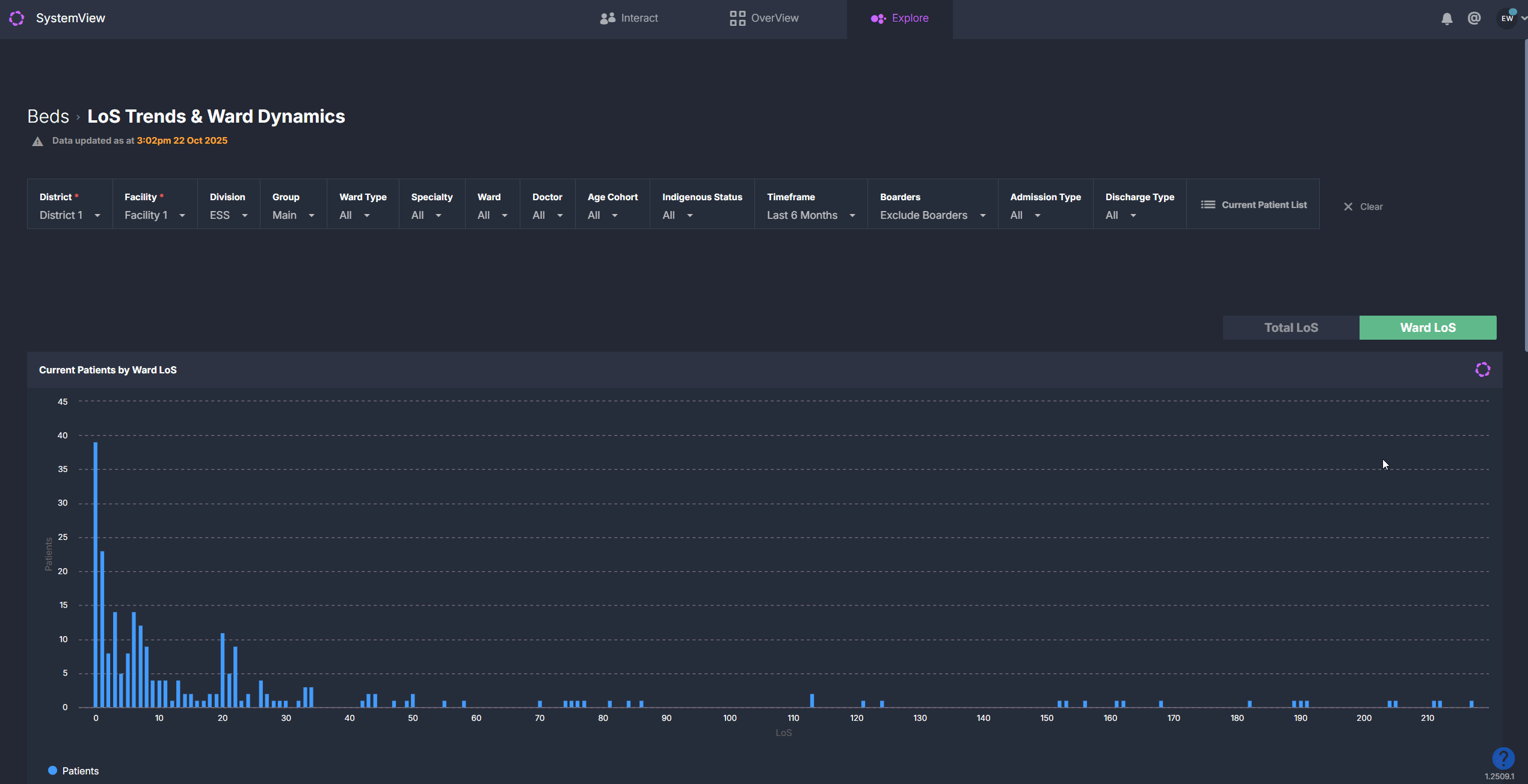Open the EW user avatar menu

[x=1508, y=18]
